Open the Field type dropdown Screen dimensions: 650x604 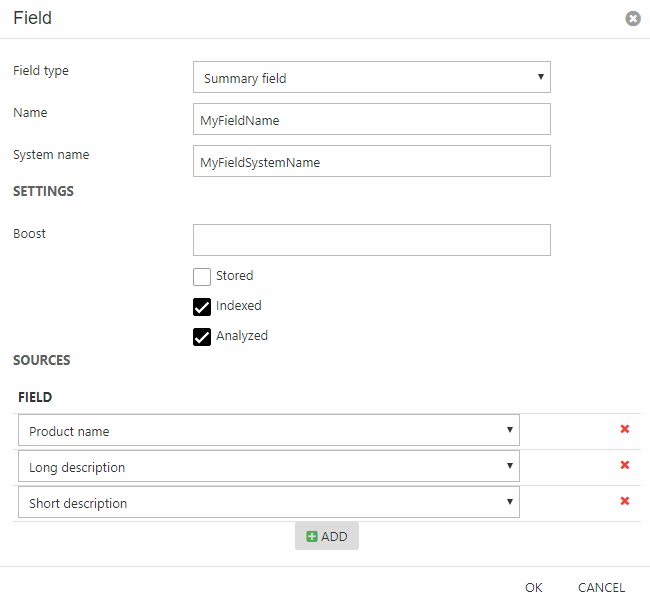pos(371,77)
